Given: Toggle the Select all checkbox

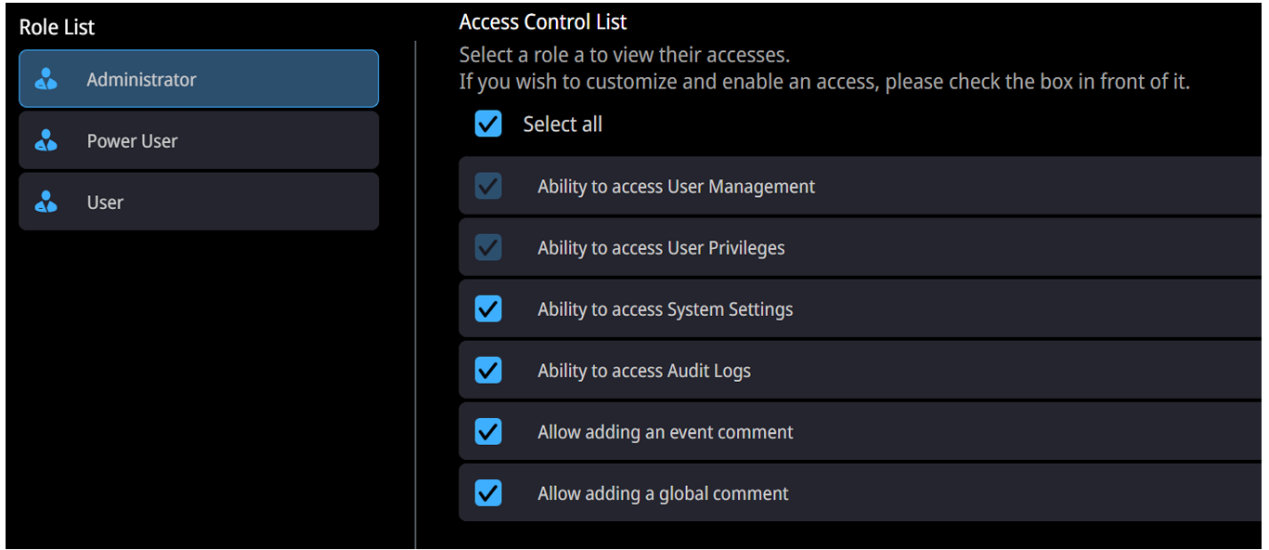Looking at the screenshot, I should [488, 124].
